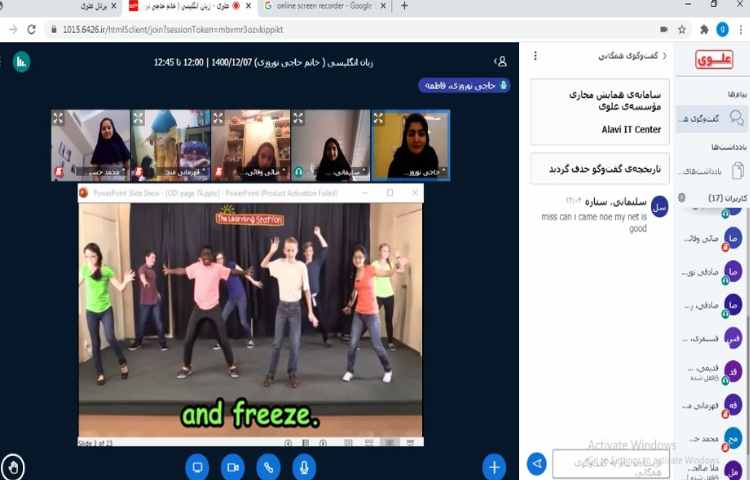Select user صادقی ر in participants list
Screen dimensions: 750x480
click(x=712, y=305)
